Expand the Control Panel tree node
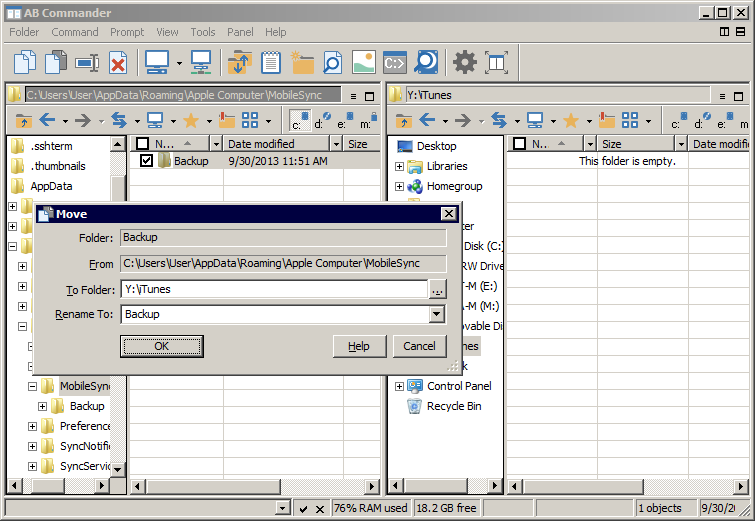 coord(399,386)
